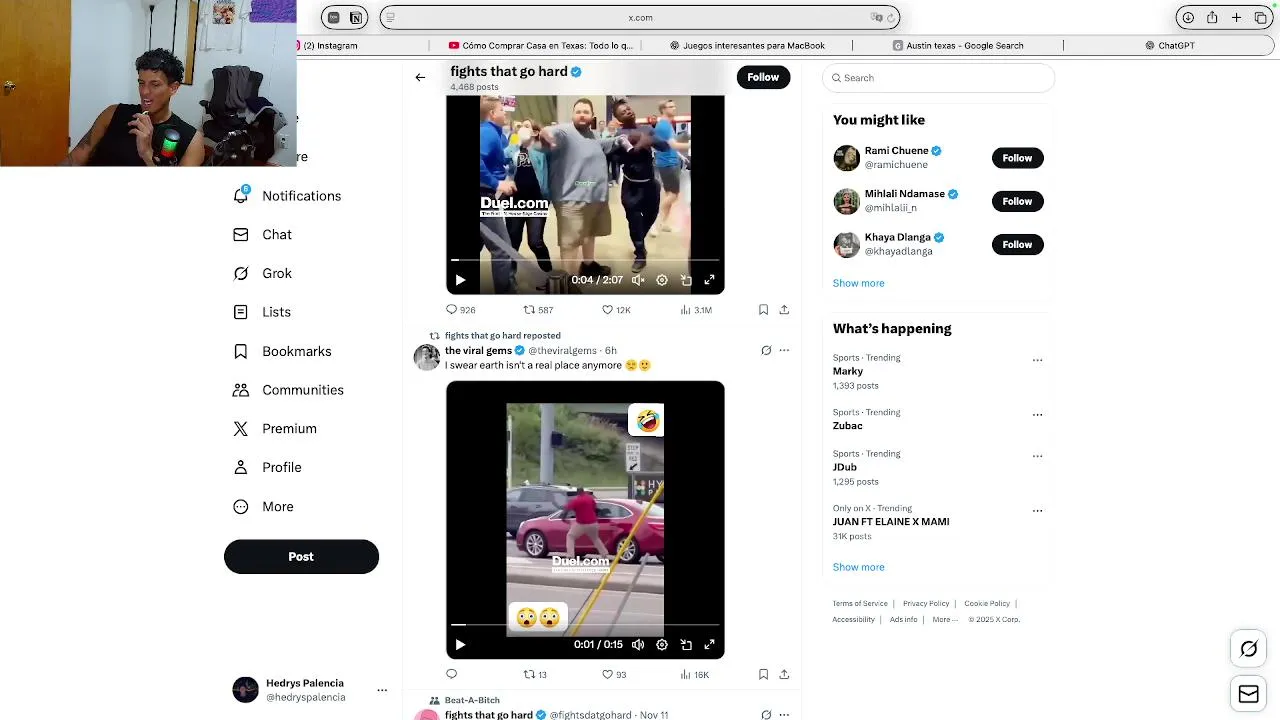Viewport: 1280px width, 720px height.
Task: Open Premium X icon in sidebar
Action: coord(241,428)
